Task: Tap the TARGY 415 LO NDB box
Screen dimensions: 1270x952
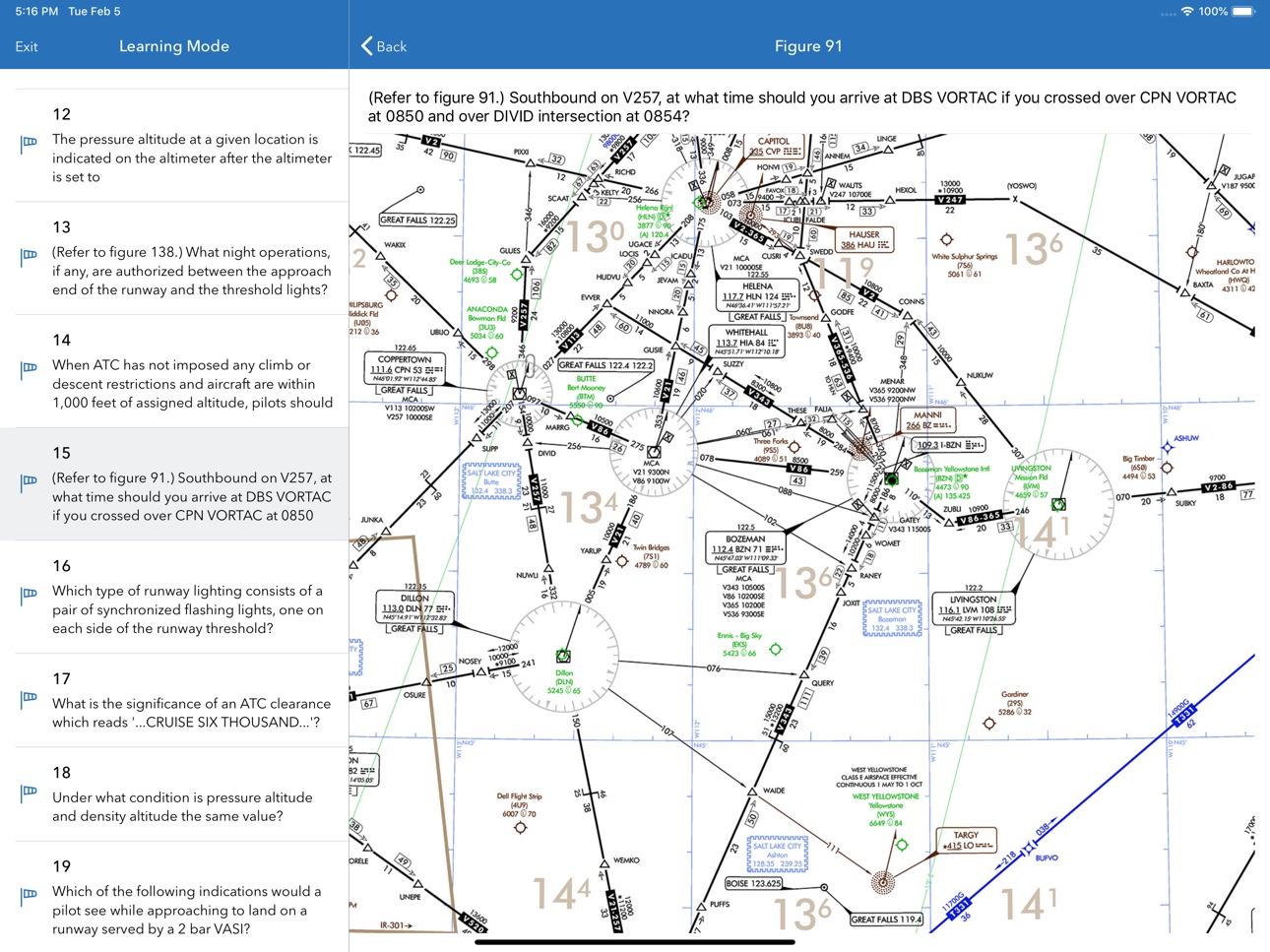Action: [x=966, y=840]
